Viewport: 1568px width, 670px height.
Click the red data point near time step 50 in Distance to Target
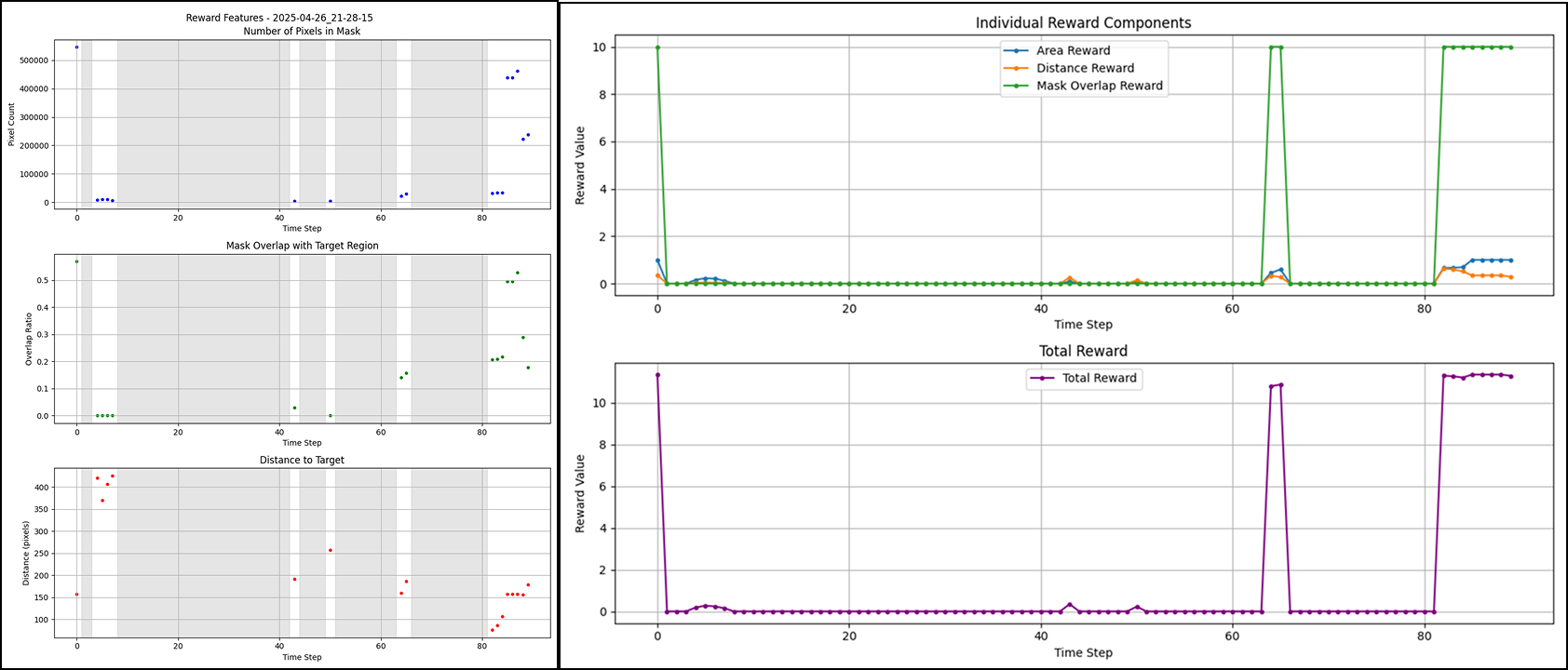[330, 550]
